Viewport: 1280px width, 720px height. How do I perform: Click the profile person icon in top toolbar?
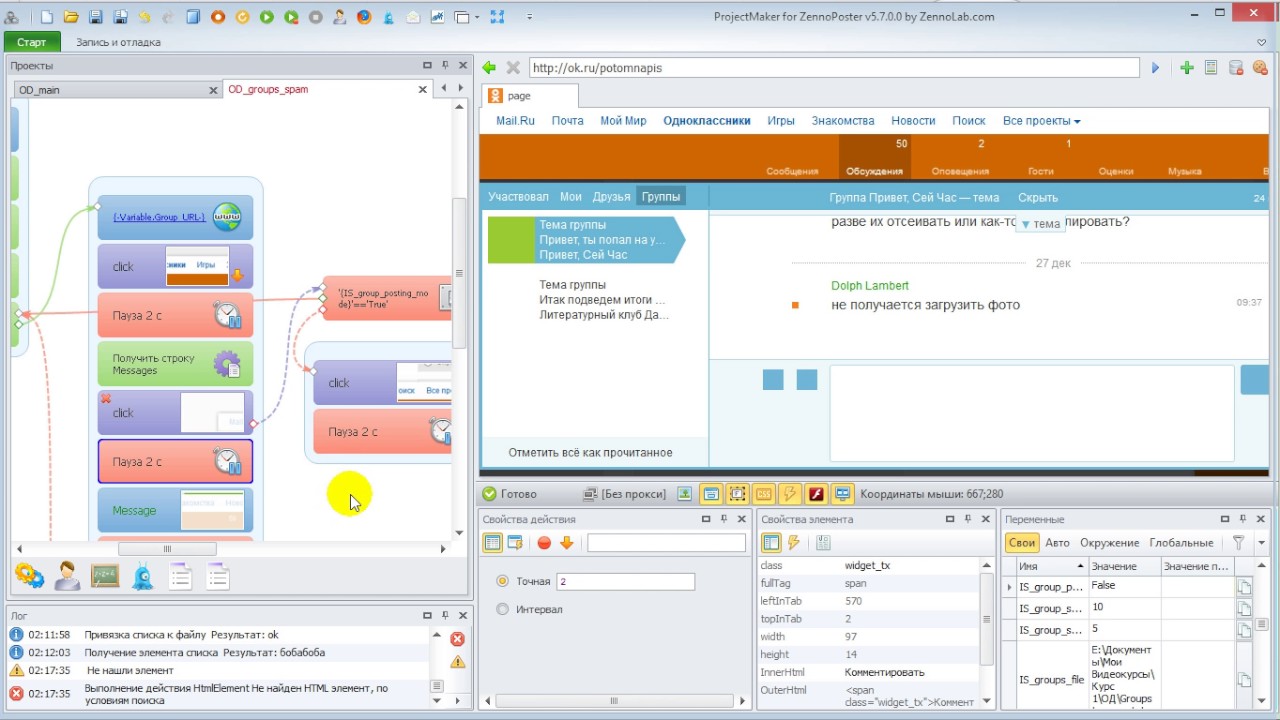[340, 17]
